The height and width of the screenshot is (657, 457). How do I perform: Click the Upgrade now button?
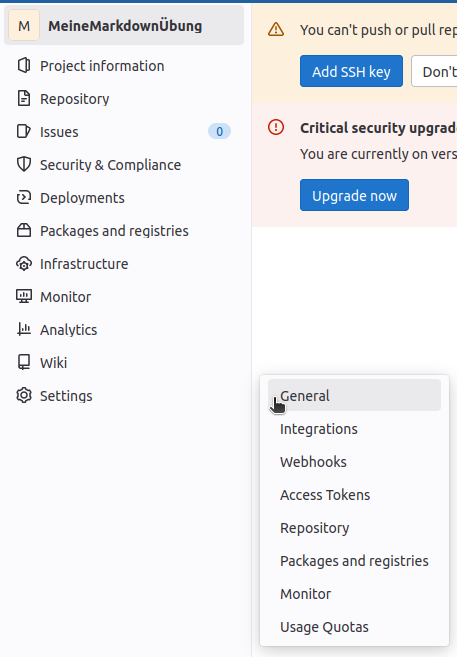pyautogui.click(x=354, y=195)
